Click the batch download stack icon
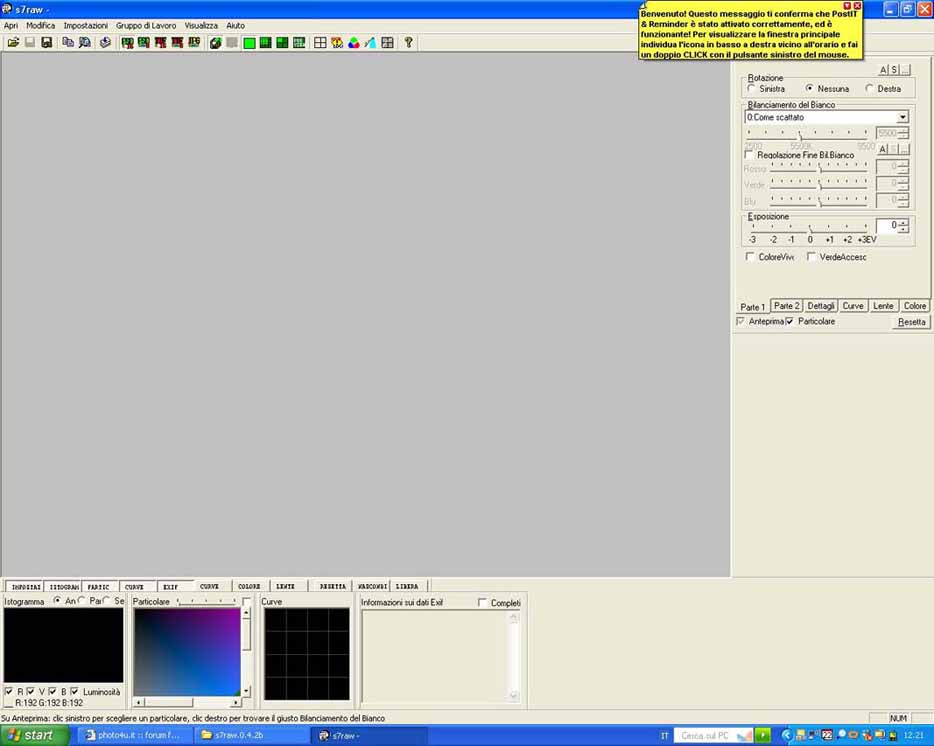The width and height of the screenshot is (934, 746). pos(105,42)
